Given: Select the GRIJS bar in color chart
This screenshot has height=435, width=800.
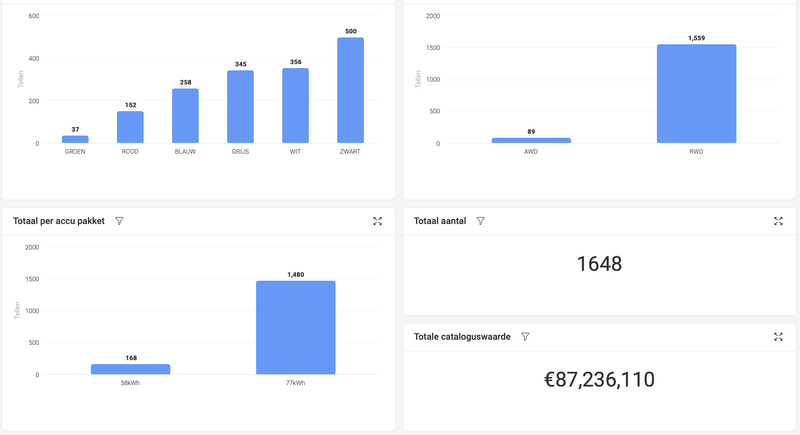Looking at the screenshot, I should 240,107.
